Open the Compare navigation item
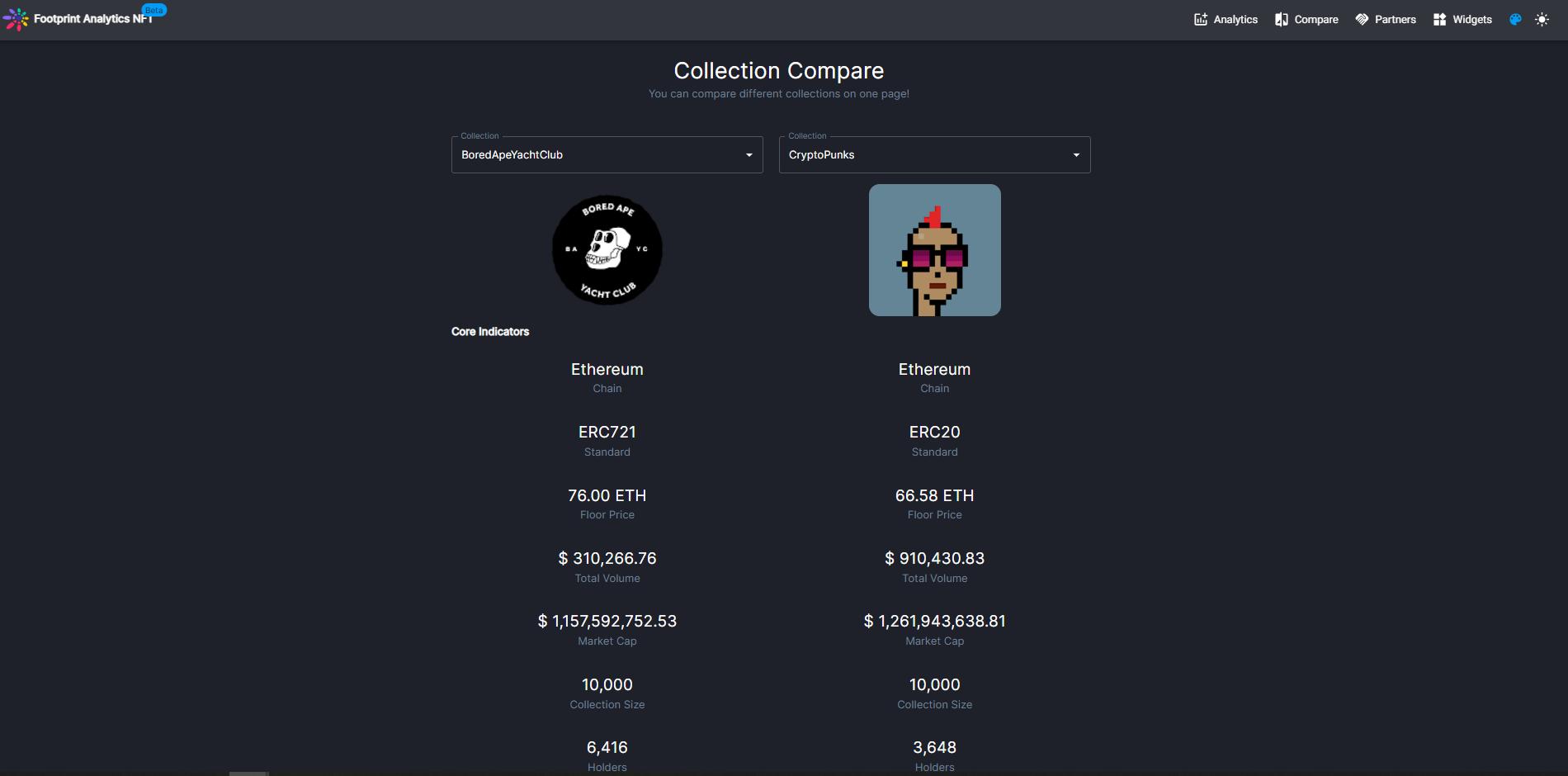The height and width of the screenshot is (776, 1568). click(1306, 20)
